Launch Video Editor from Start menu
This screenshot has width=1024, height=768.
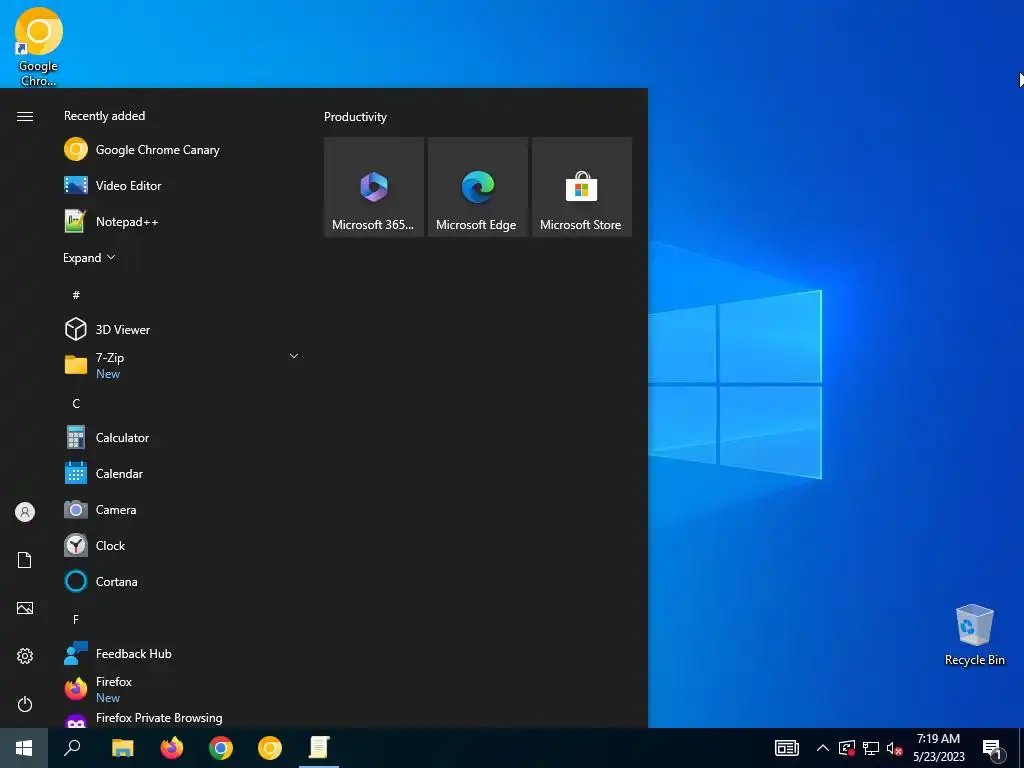[183, 185]
